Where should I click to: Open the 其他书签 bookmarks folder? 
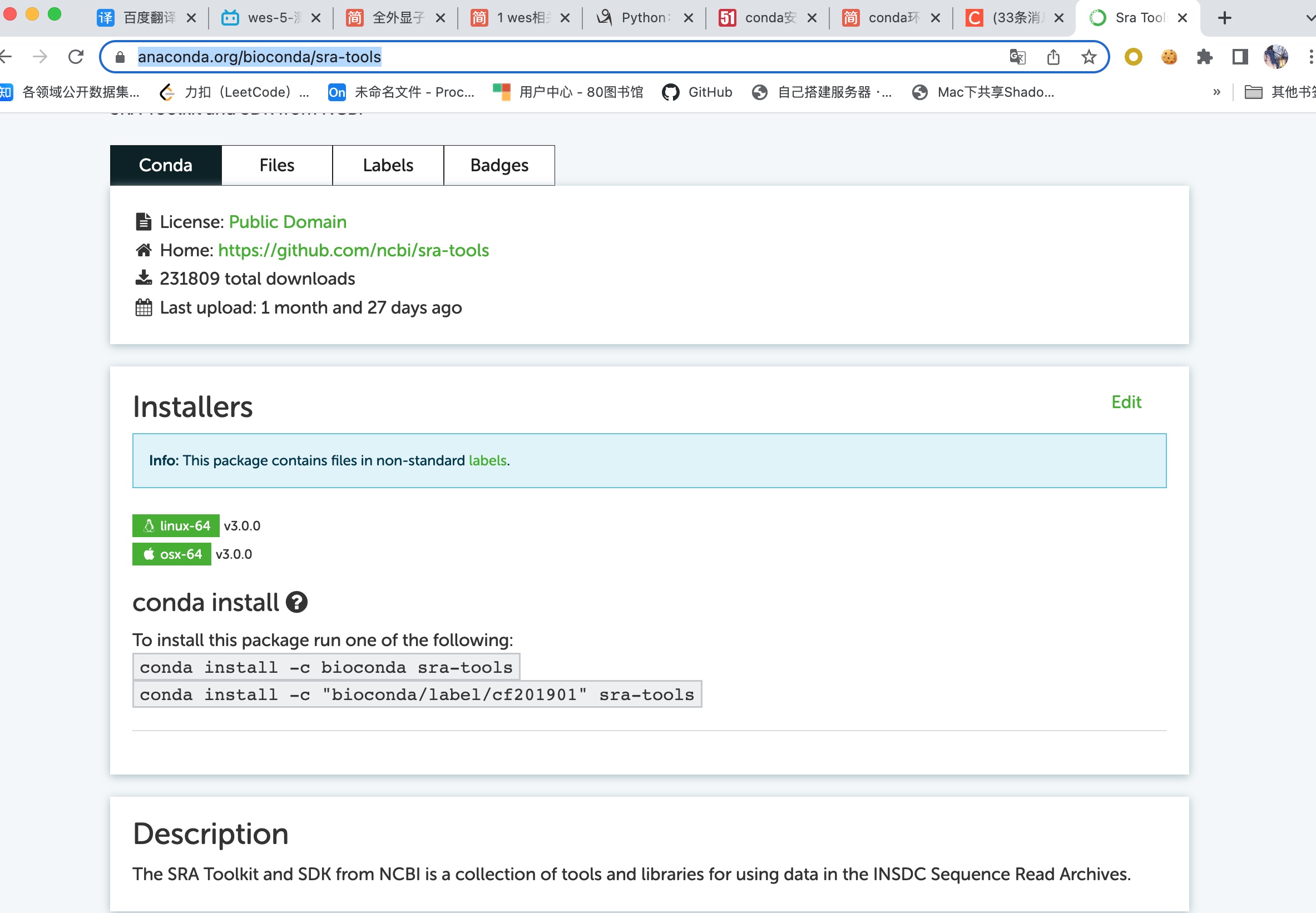[1280, 92]
